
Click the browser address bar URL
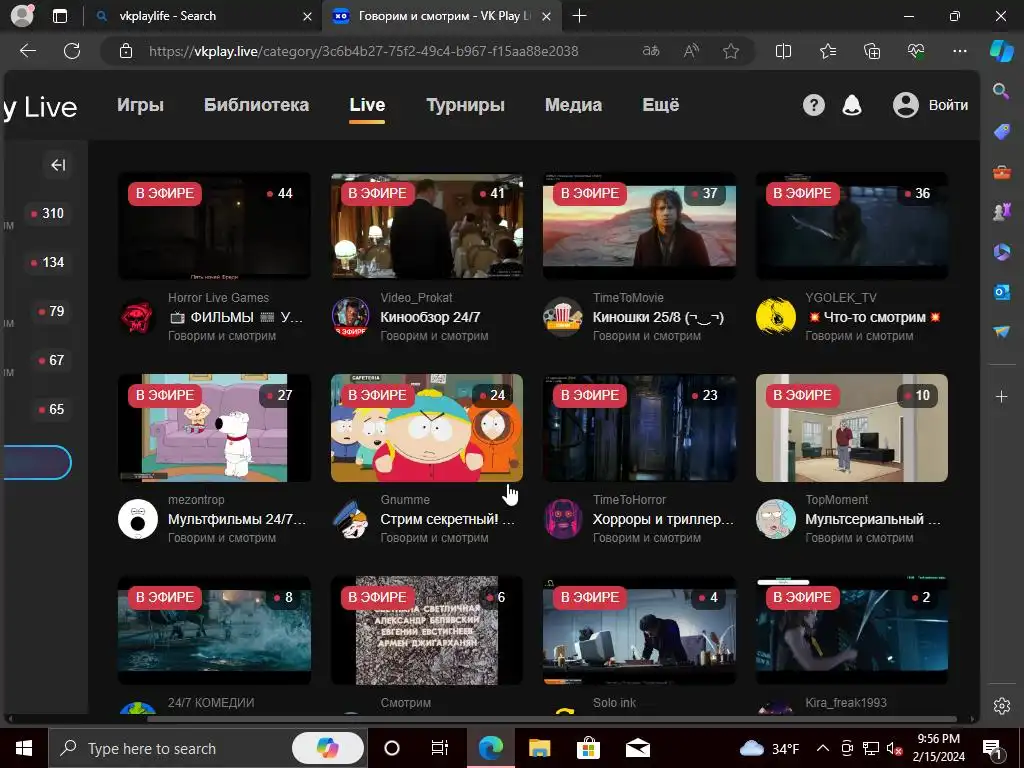pos(363,51)
